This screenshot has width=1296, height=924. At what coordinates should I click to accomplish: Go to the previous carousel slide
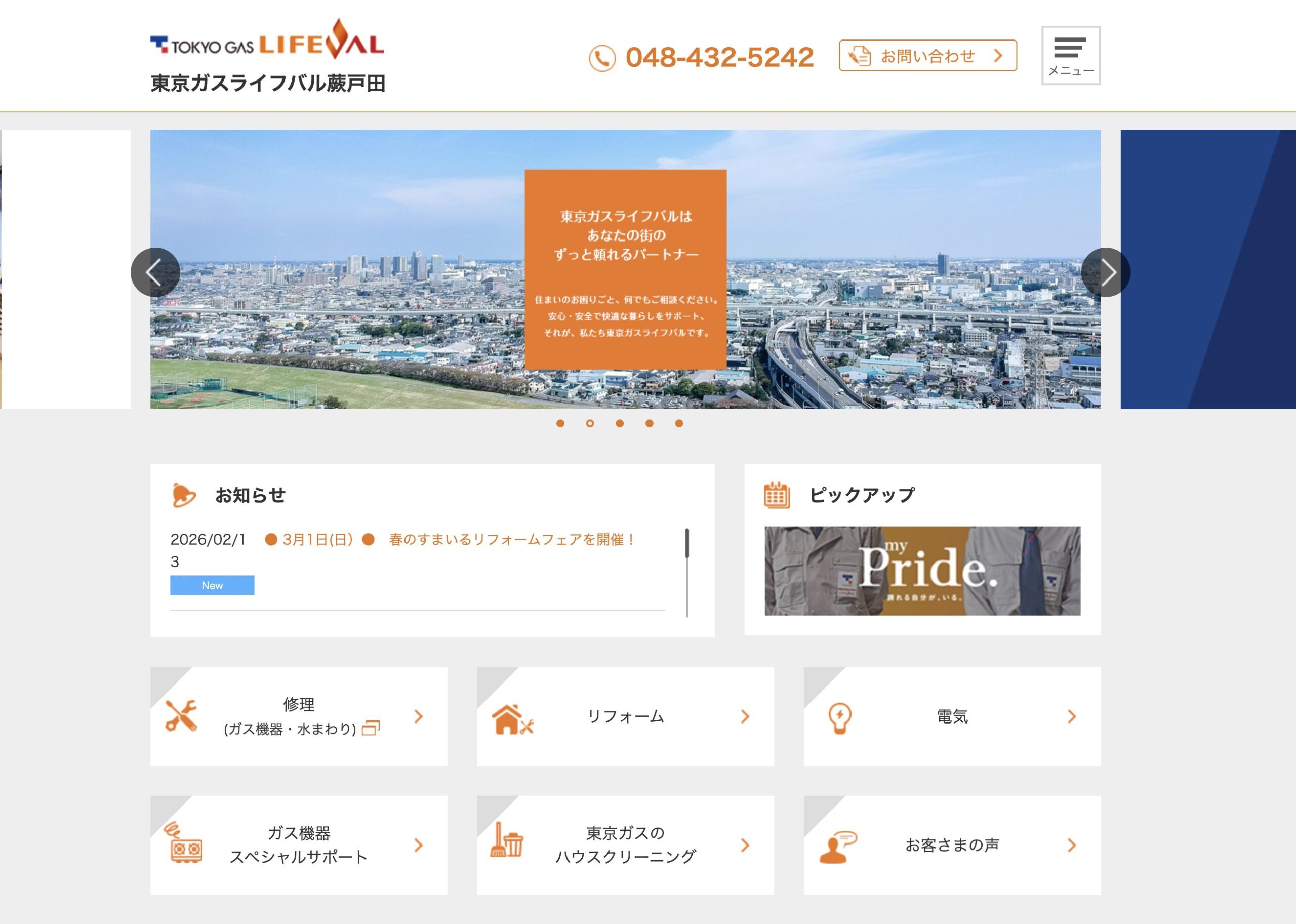[x=155, y=272]
